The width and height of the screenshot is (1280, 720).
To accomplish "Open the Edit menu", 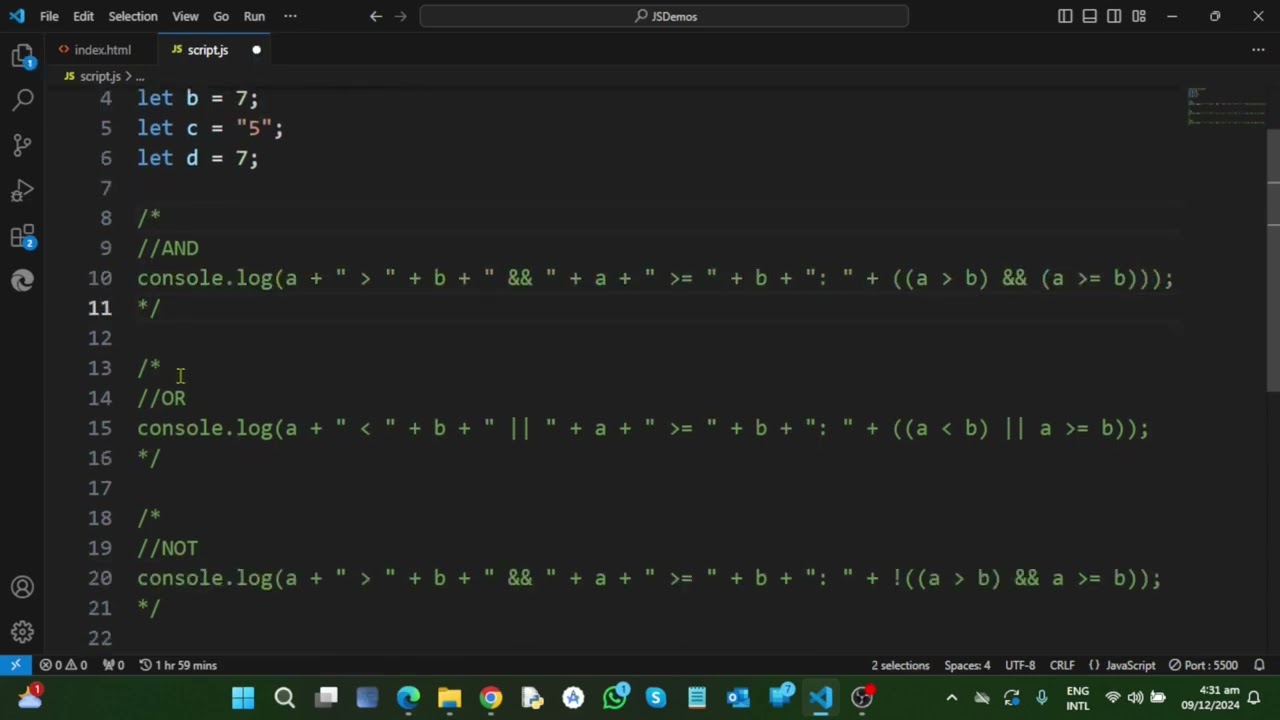I will pyautogui.click(x=84, y=16).
